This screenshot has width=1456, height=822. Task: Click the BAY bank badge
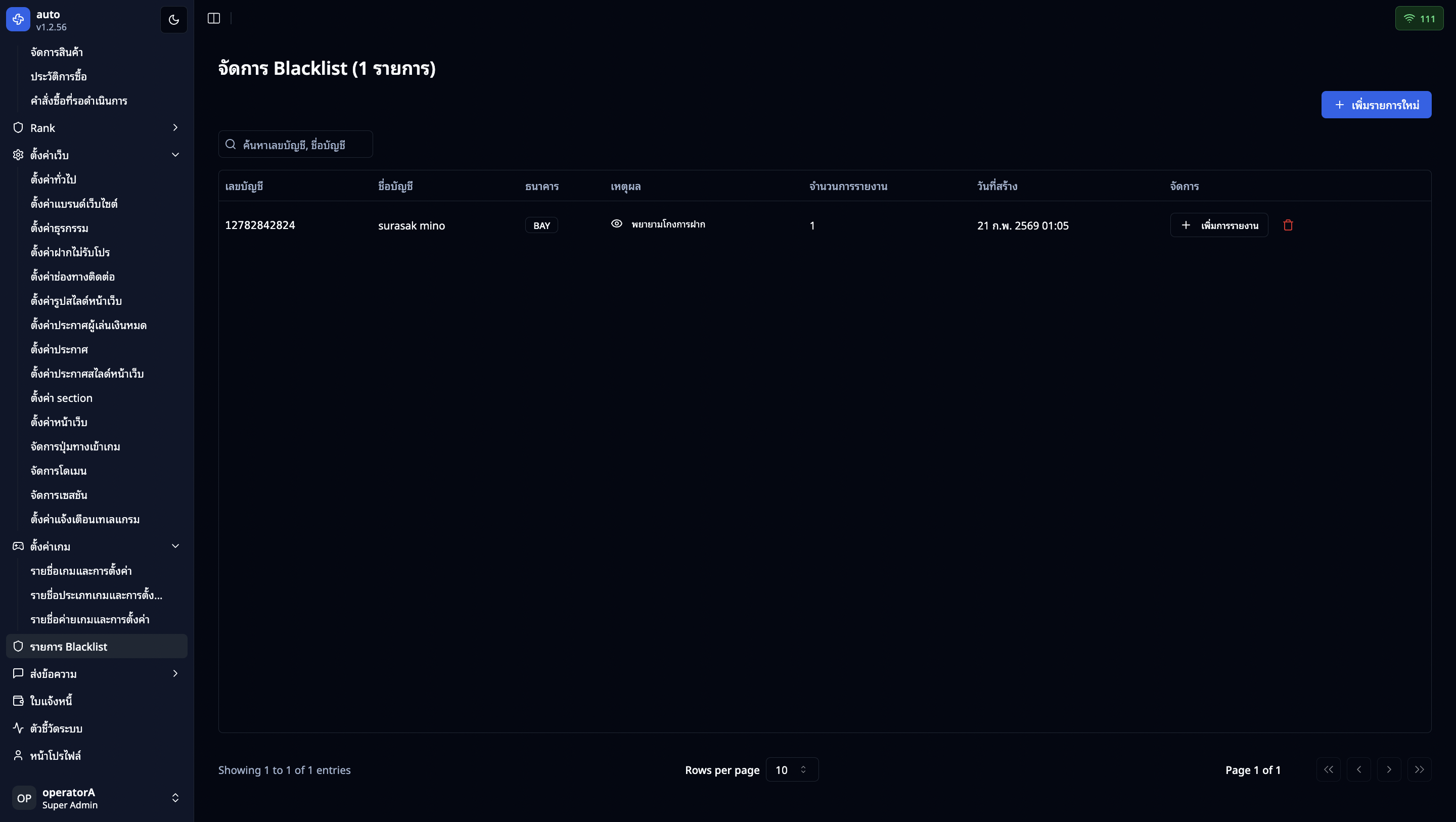tap(541, 225)
